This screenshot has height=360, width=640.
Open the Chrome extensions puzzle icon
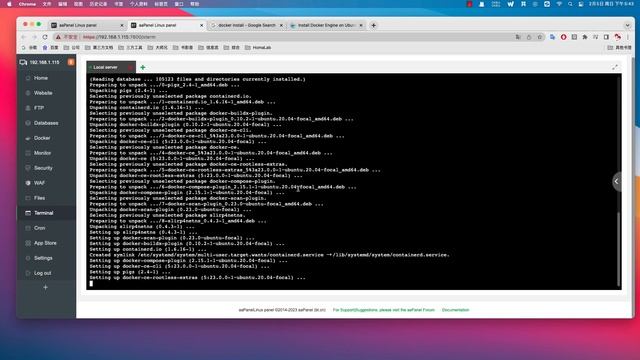585,37
